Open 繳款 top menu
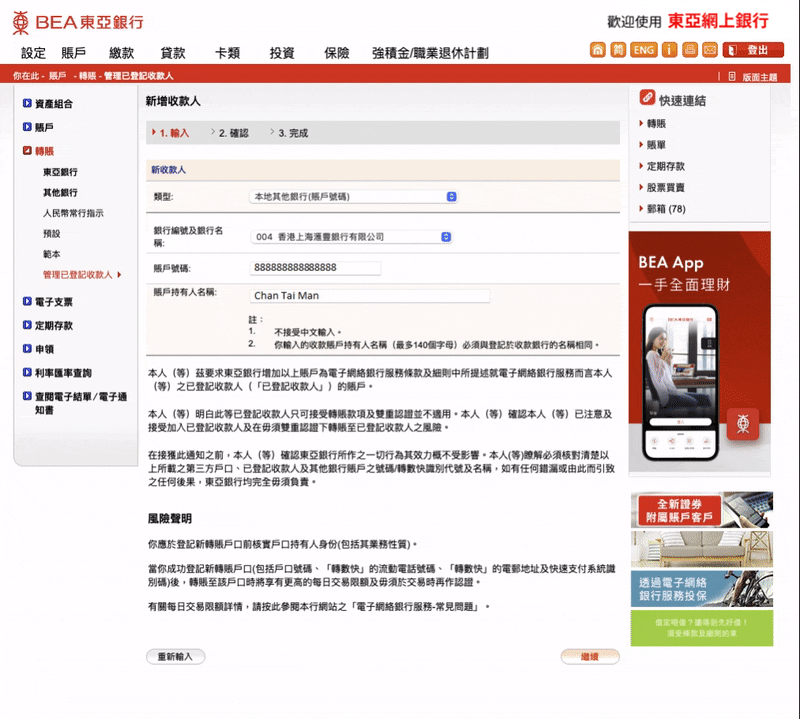The width and height of the screenshot is (800, 719). (121, 53)
